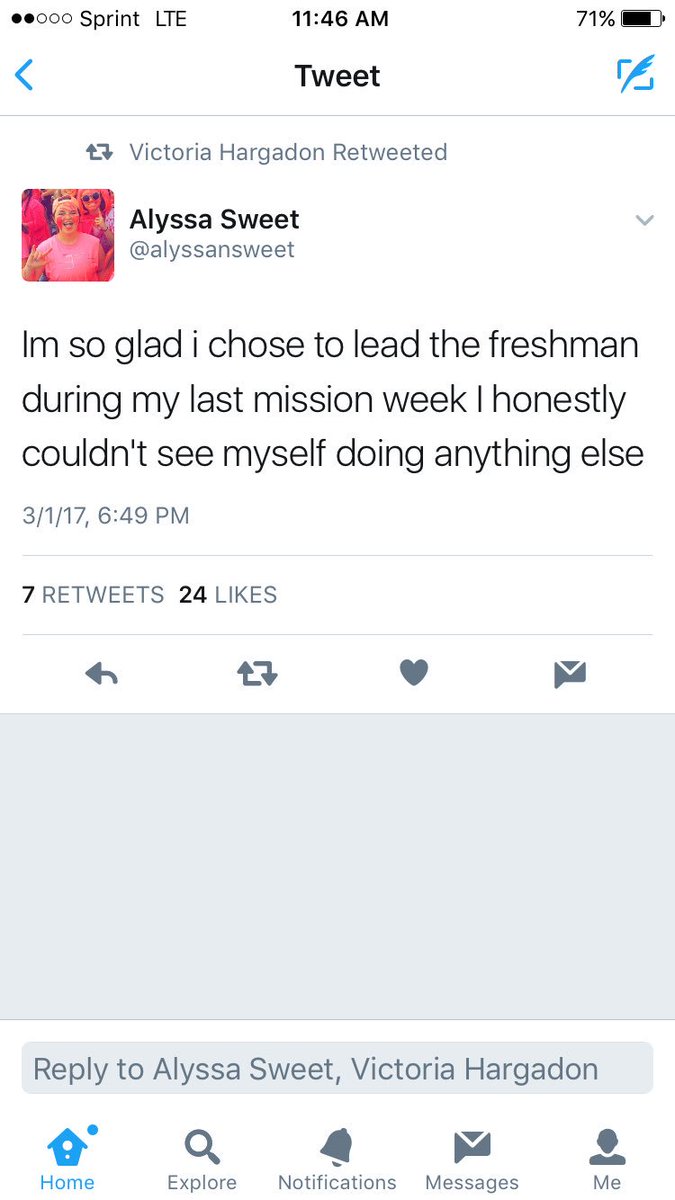View the 7 Retweets list
The width and height of the screenshot is (675, 1200).
[x=93, y=594]
